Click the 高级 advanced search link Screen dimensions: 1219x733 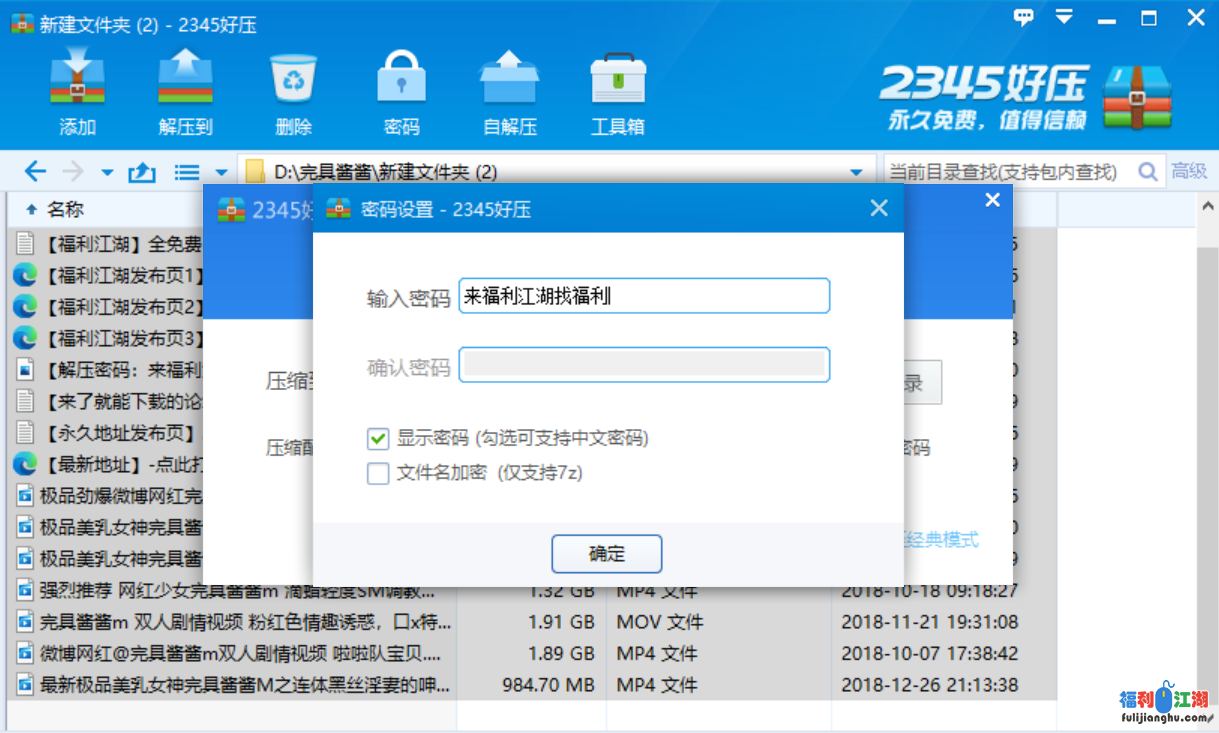[x=1189, y=172]
